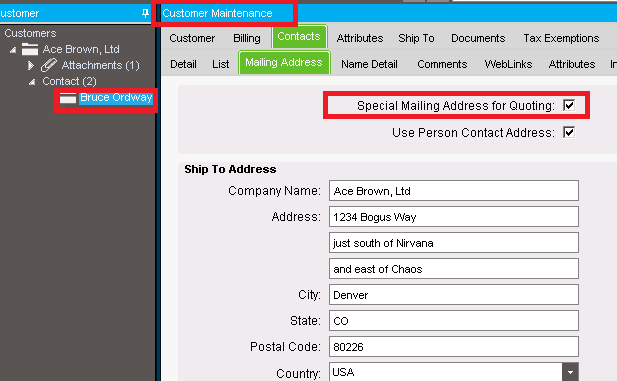Click the Ace Brown, Ltd folder icon
Viewport: 617px width, 381px height.
tap(30, 49)
